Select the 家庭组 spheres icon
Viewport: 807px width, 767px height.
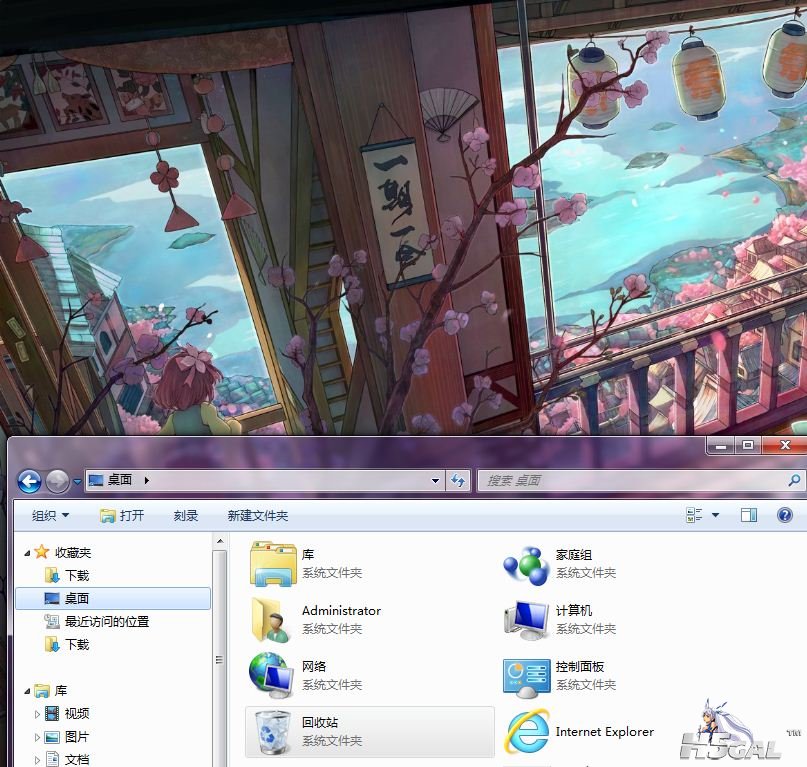coord(525,566)
